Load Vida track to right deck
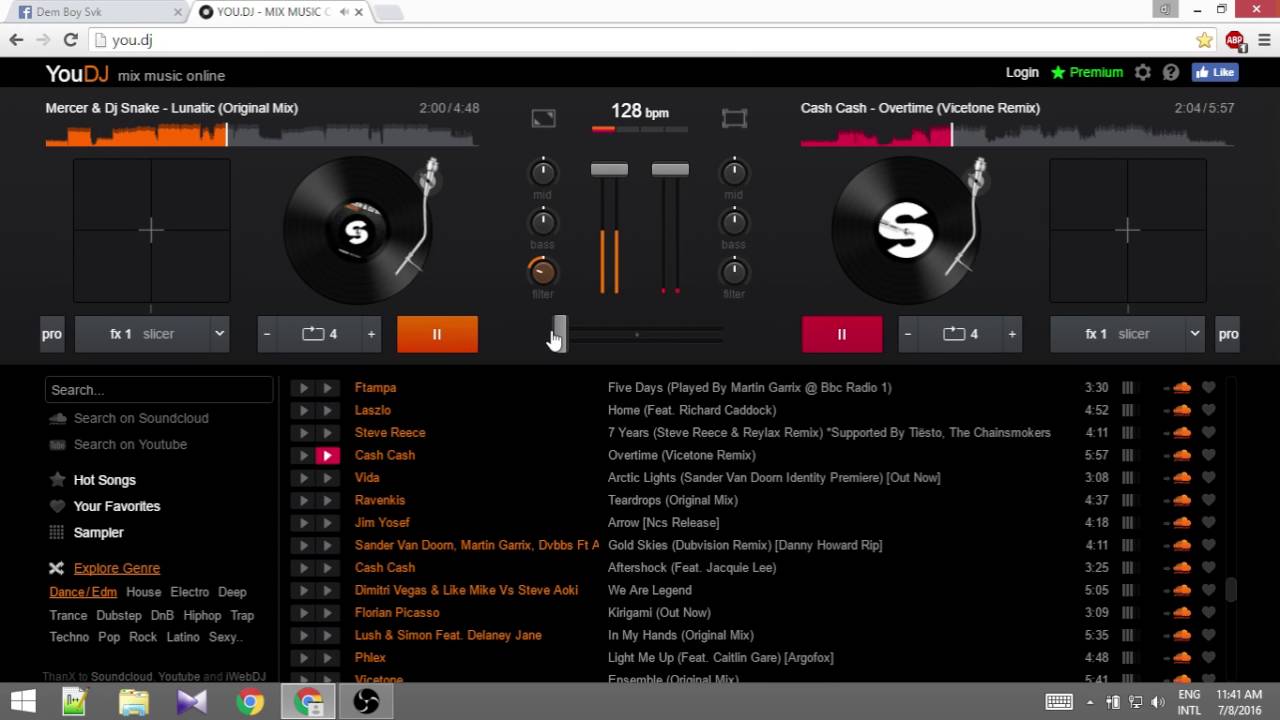 click(x=327, y=477)
